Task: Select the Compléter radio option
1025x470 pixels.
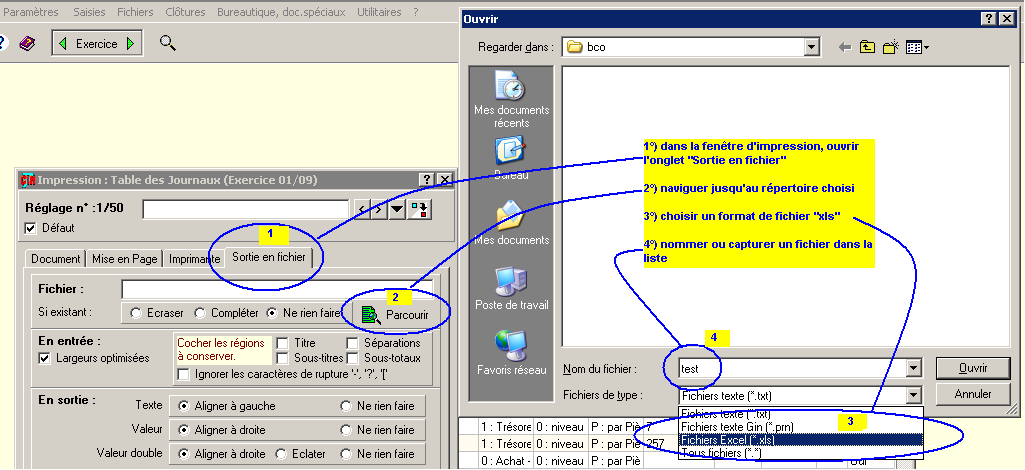Action: (200, 313)
